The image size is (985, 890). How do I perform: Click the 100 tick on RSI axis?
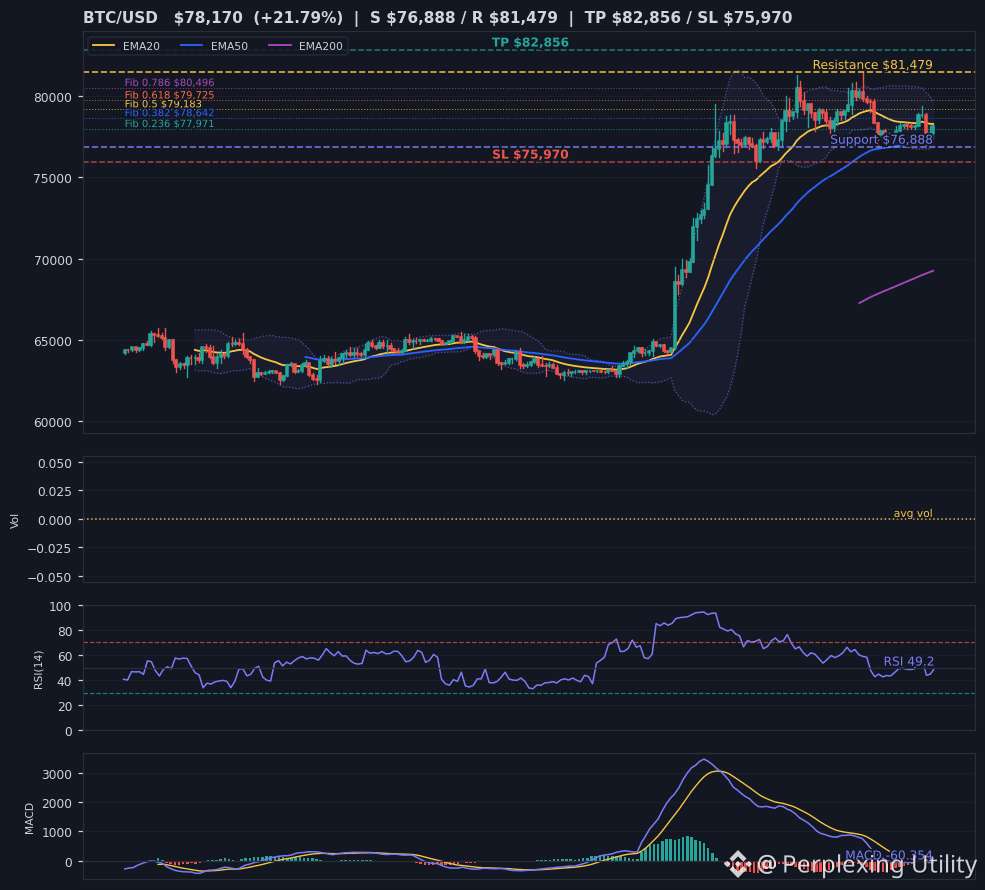pos(60,607)
